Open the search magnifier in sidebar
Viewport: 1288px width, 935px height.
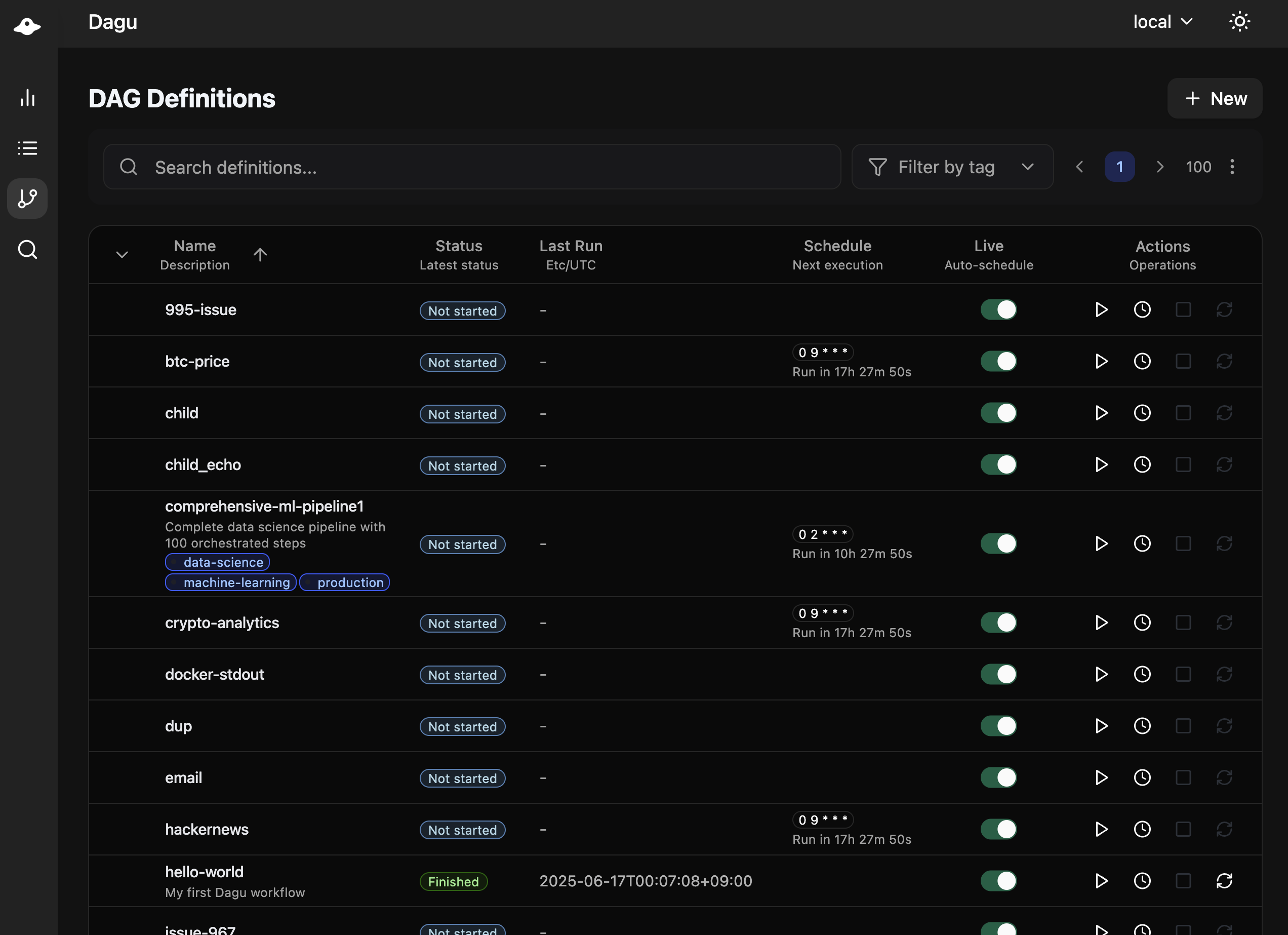click(27, 249)
